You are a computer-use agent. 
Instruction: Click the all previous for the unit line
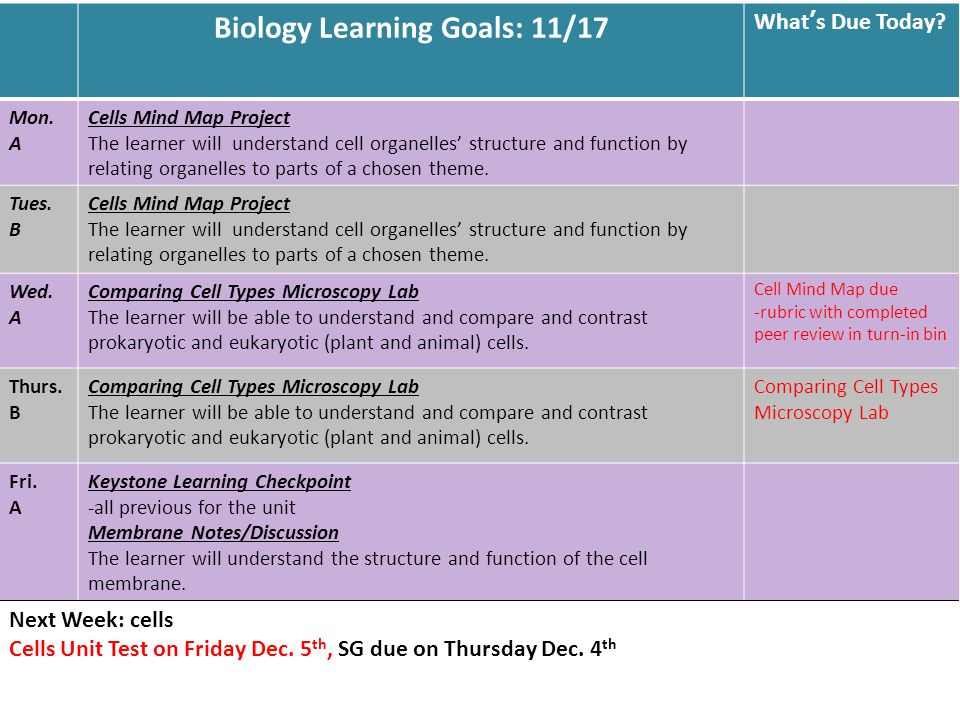[192, 507]
